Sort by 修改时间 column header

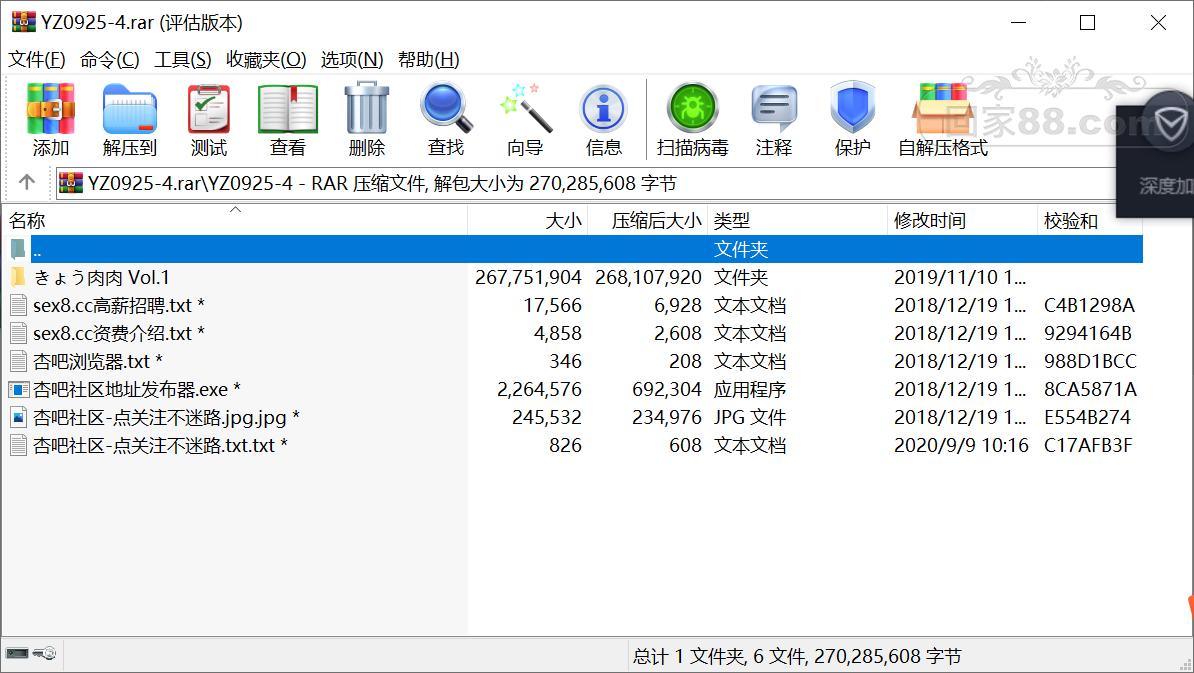(963, 221)
